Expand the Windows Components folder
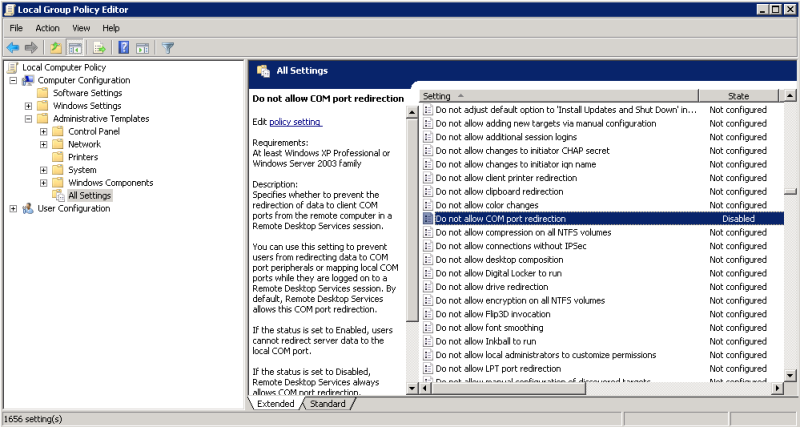The width and height of the screenshot is (800, 427). point(43,183)
